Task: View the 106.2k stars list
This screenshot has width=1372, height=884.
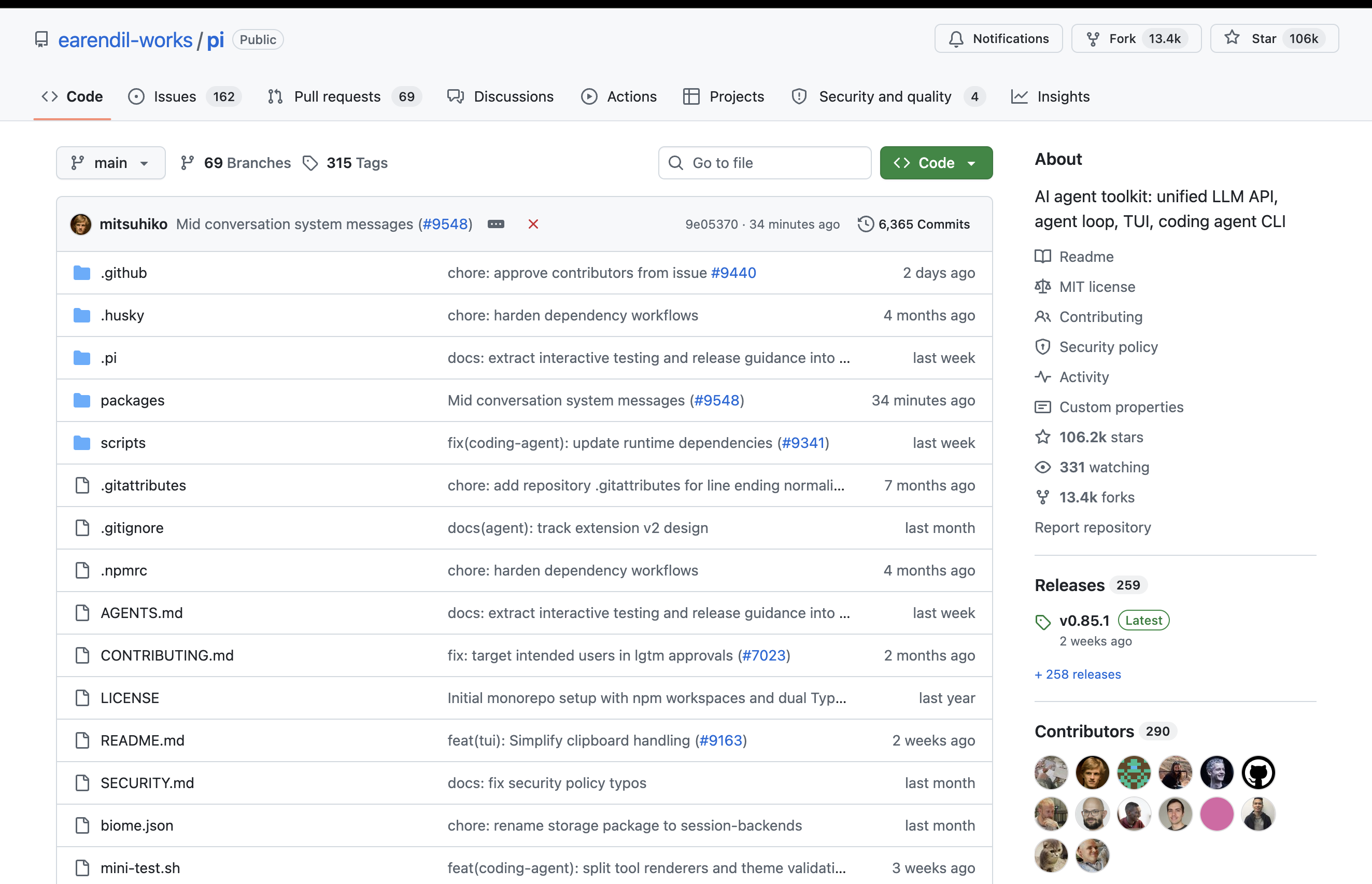Action: tap(1089, 437)
